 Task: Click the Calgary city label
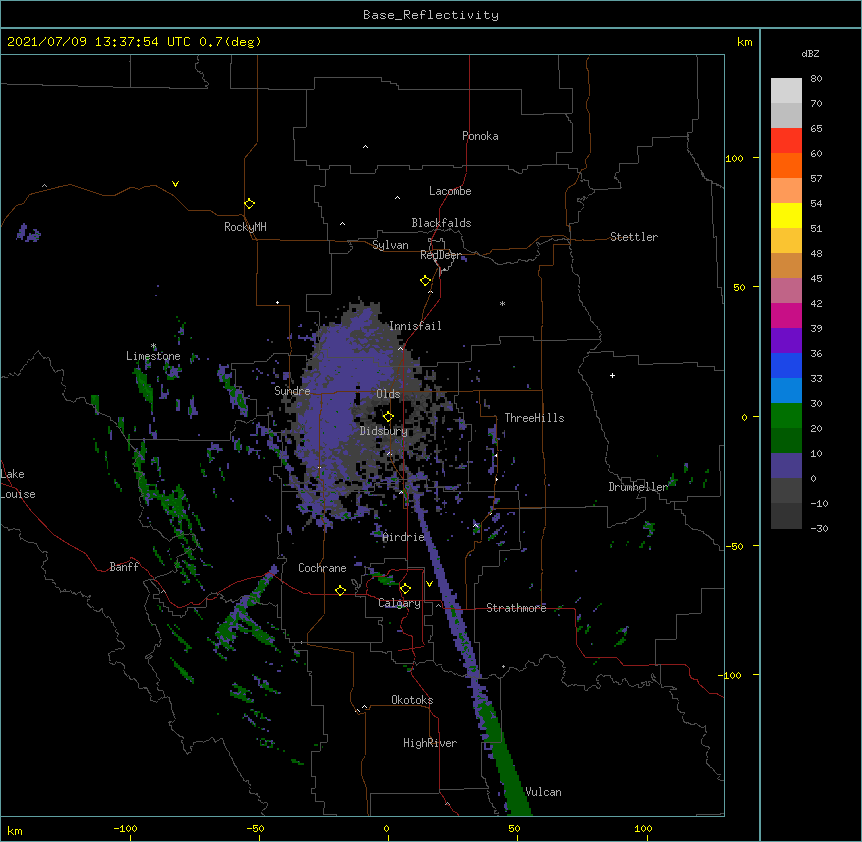click(x=399, y=603)
